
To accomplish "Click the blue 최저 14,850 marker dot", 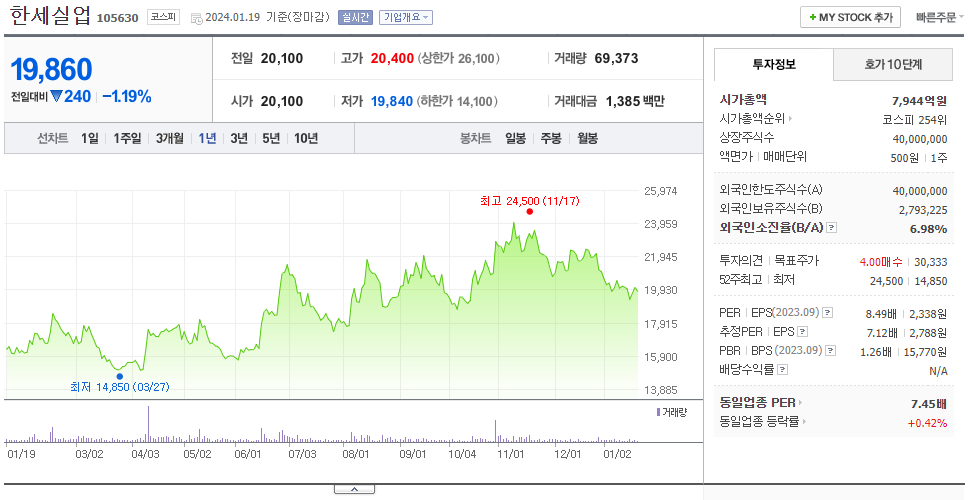I will coord(120,376).
